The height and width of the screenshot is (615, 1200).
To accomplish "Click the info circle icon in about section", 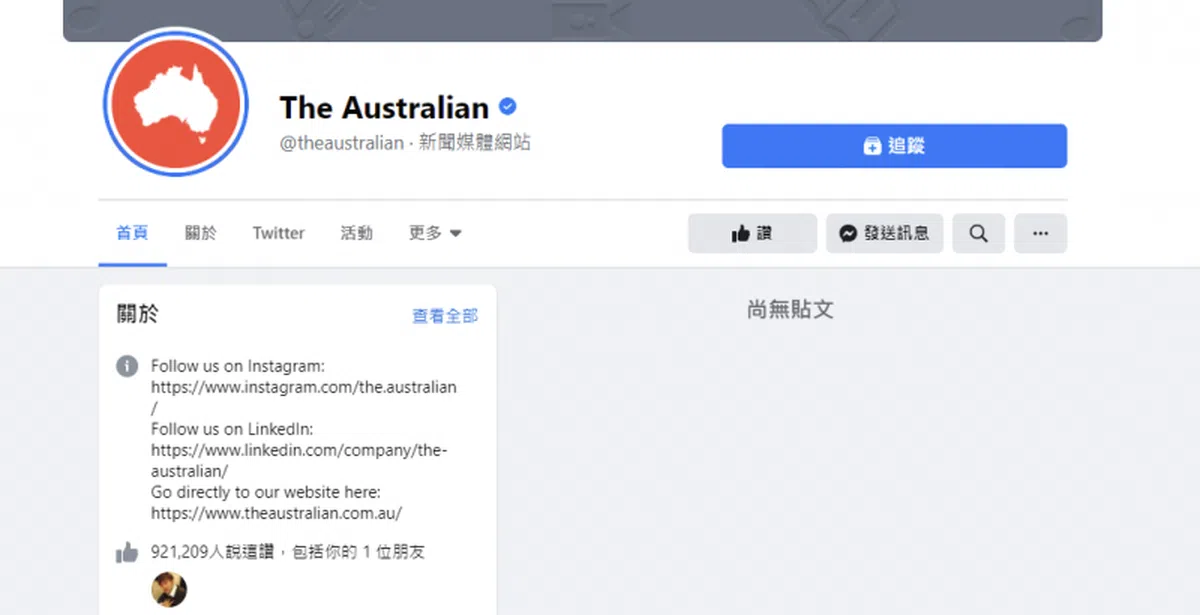I will [127, 366].
